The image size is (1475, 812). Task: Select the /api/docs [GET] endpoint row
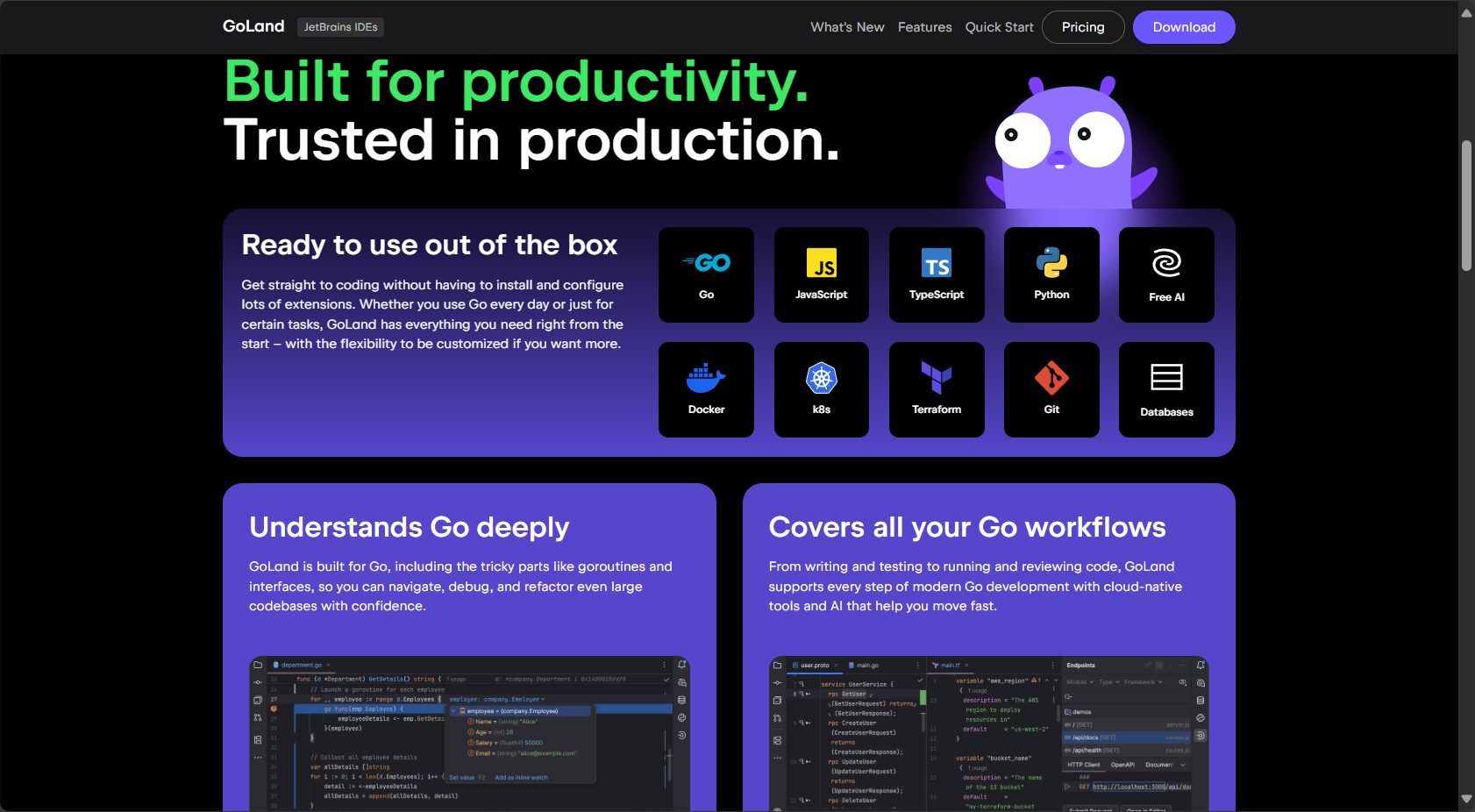pos(1127,737)
